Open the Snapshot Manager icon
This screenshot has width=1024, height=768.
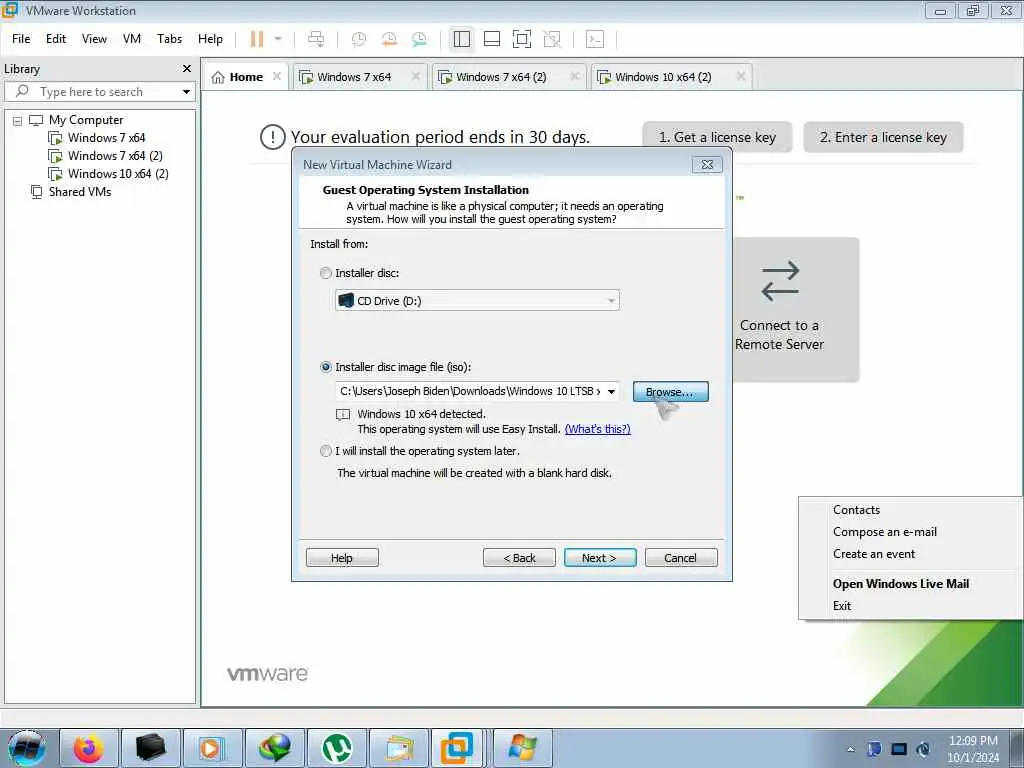[419, 39]
